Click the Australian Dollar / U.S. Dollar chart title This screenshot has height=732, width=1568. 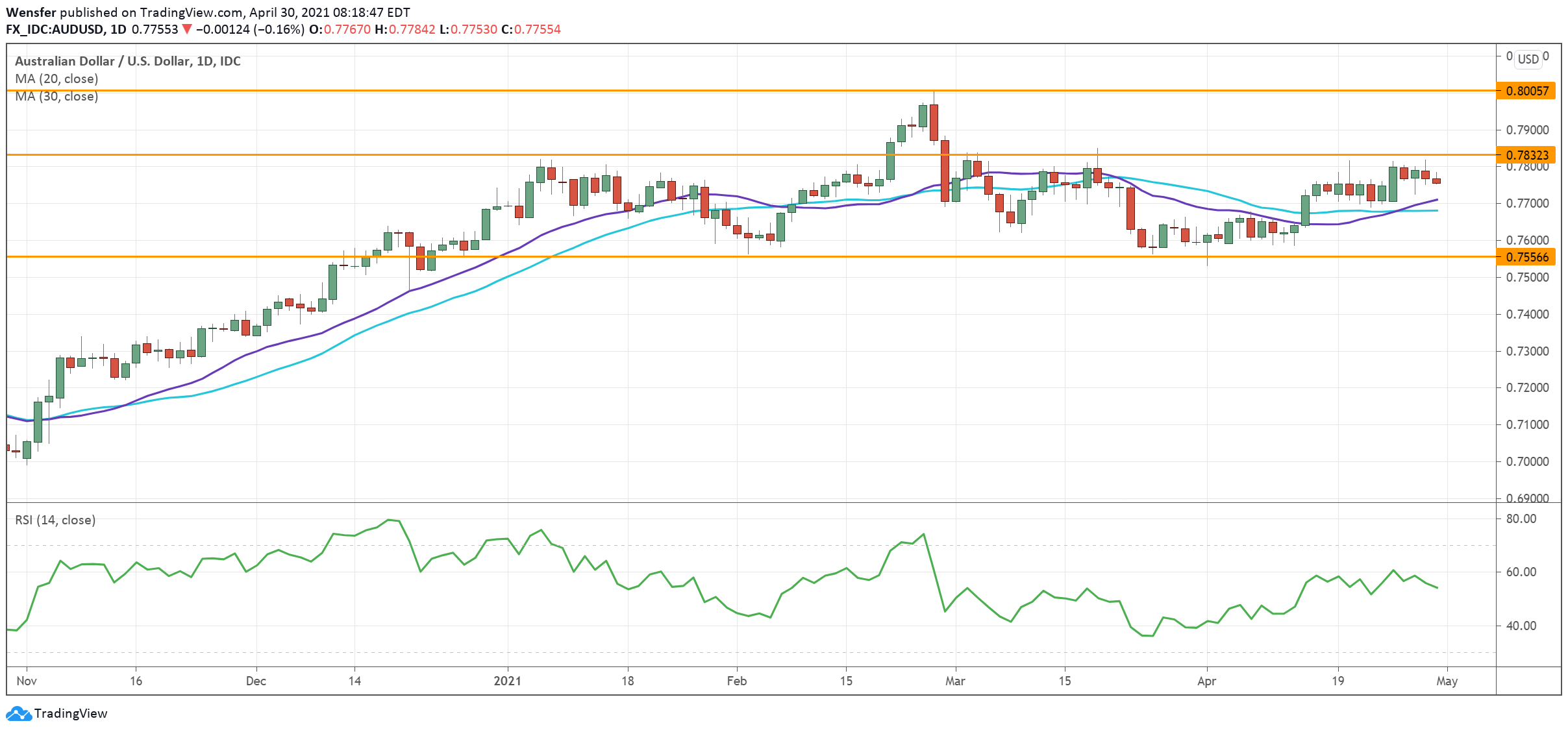(x=127, y=61)
